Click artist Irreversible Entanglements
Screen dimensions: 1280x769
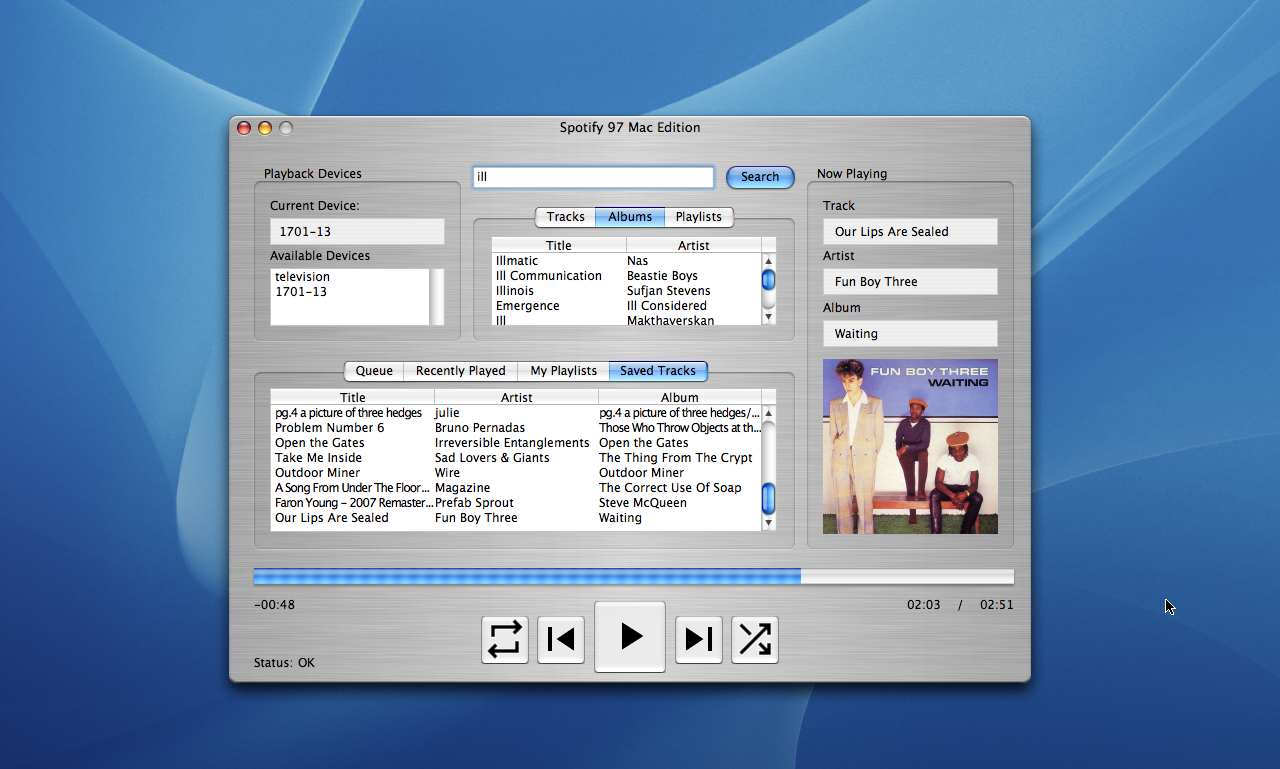[x=513, y=443]
